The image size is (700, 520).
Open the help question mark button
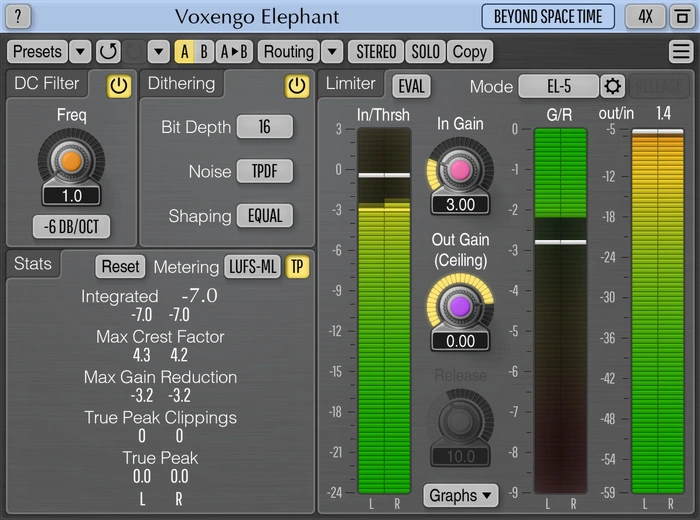[x=18, y=17]
